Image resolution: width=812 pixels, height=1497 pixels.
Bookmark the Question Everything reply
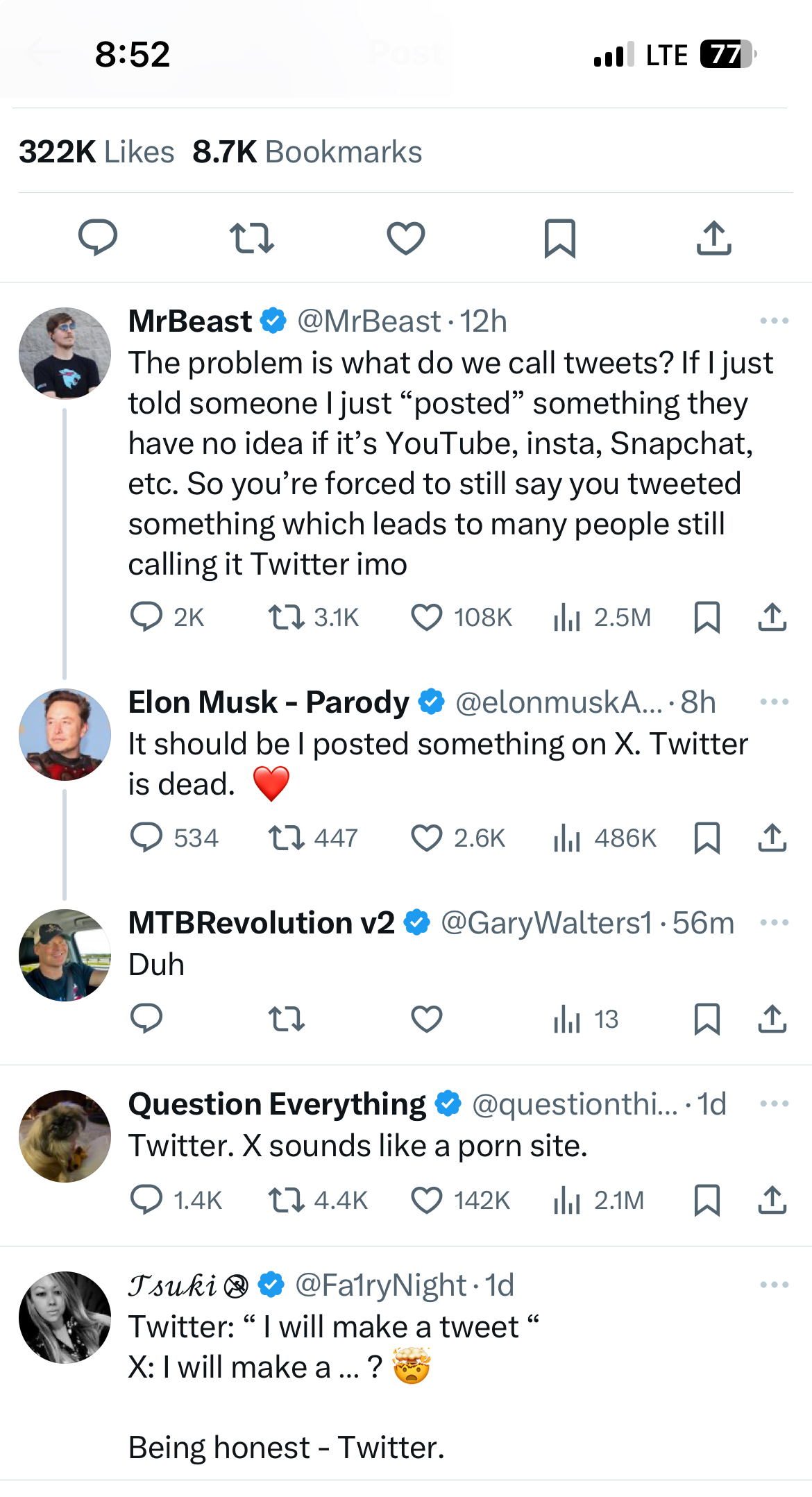point(707,1200)
